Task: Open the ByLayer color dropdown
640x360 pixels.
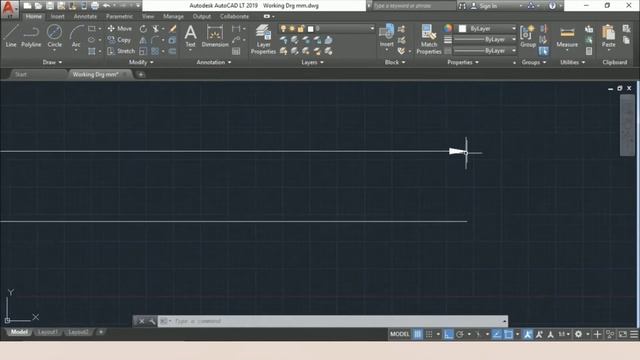Action: (513, 29)
